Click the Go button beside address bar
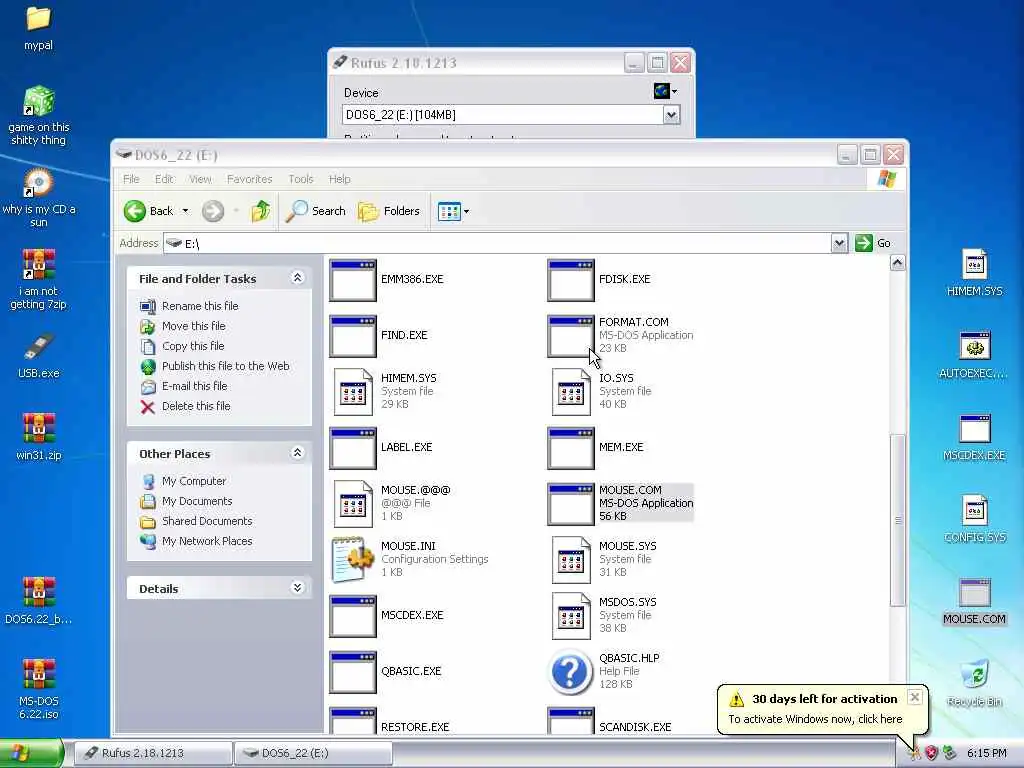Screen dimensions: 1024x768 tap(873, 243)
